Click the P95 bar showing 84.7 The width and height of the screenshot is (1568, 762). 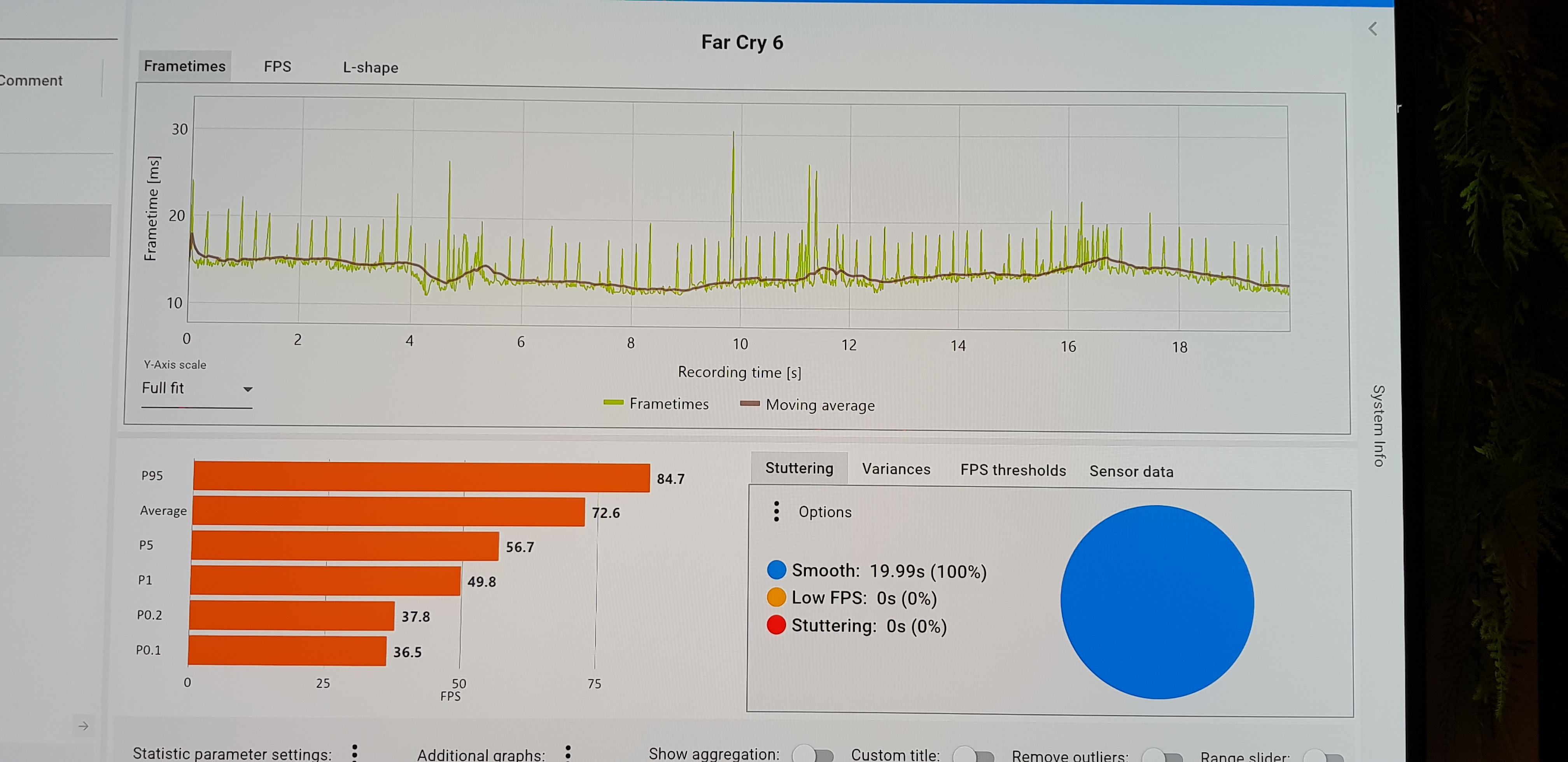(x=421, y=477)
